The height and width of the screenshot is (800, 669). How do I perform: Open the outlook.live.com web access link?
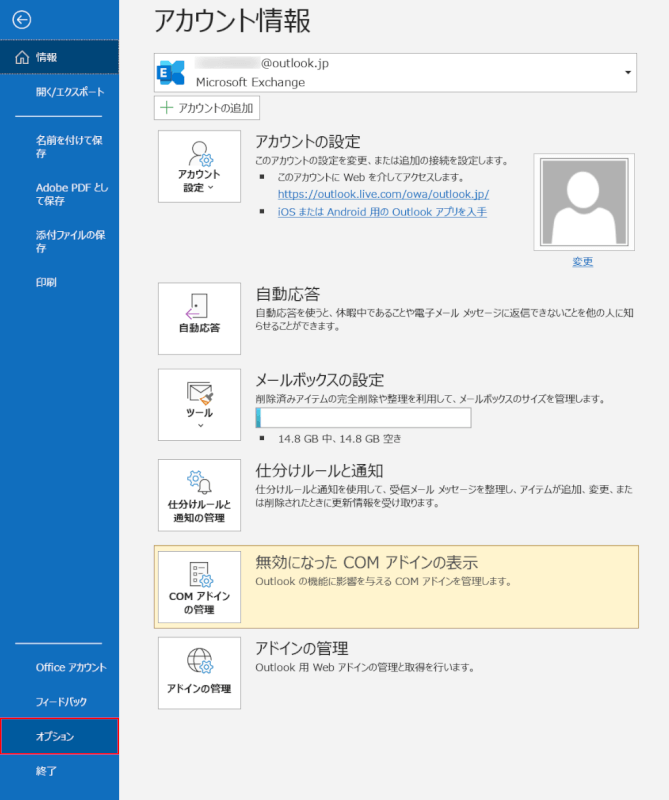(383, 194)
